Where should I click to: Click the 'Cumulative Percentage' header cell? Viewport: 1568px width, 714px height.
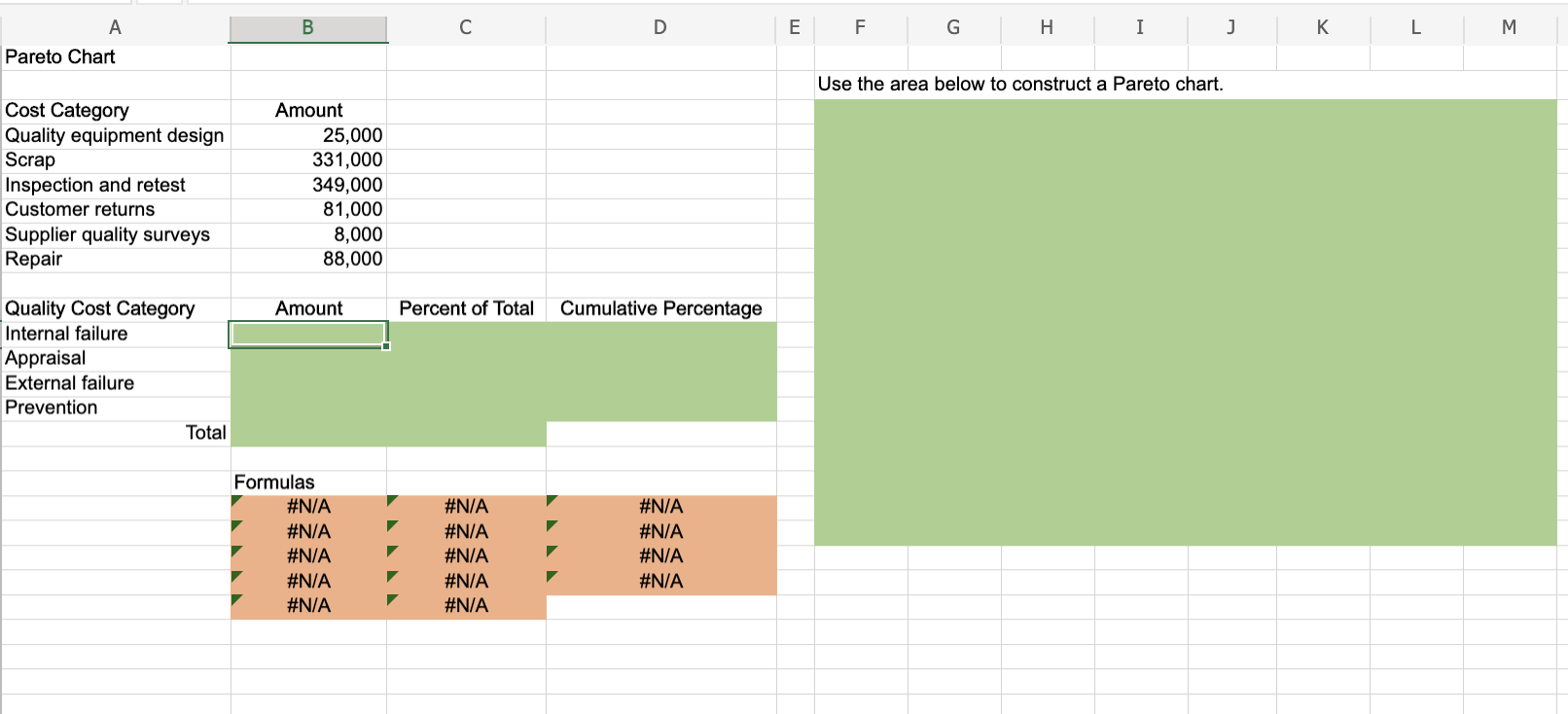point(660,308)
